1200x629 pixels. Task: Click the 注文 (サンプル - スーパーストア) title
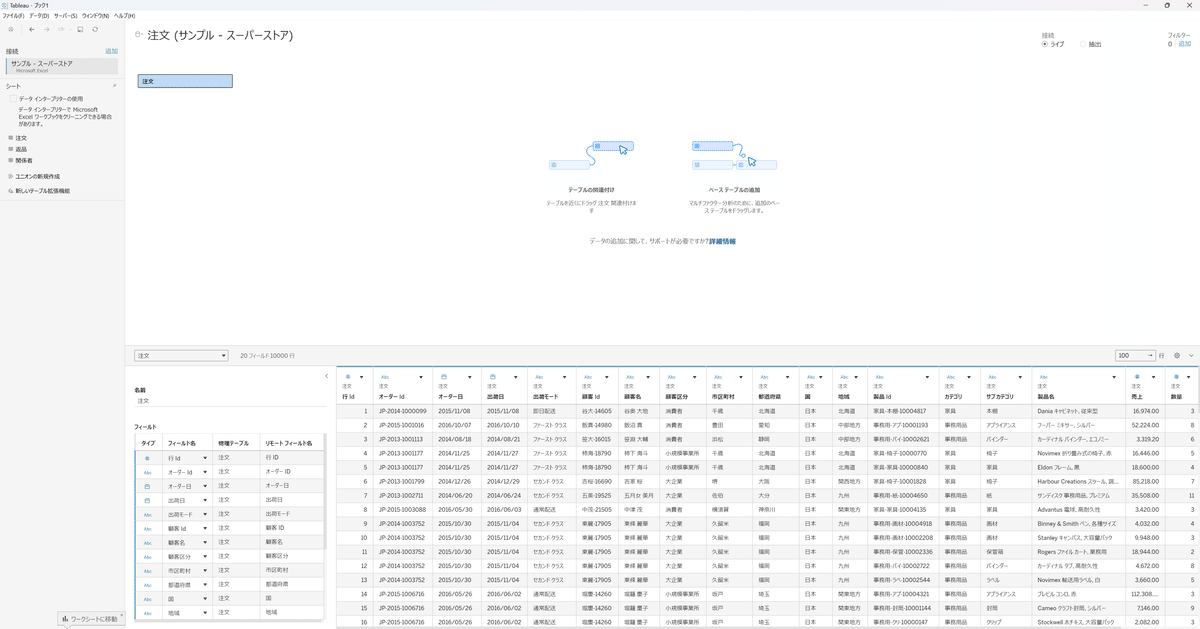220,35
